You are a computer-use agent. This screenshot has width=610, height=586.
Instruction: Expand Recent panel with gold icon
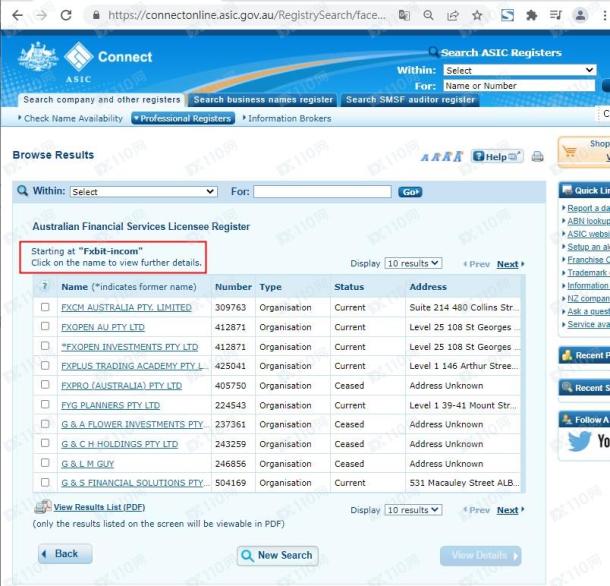point(584,355)
